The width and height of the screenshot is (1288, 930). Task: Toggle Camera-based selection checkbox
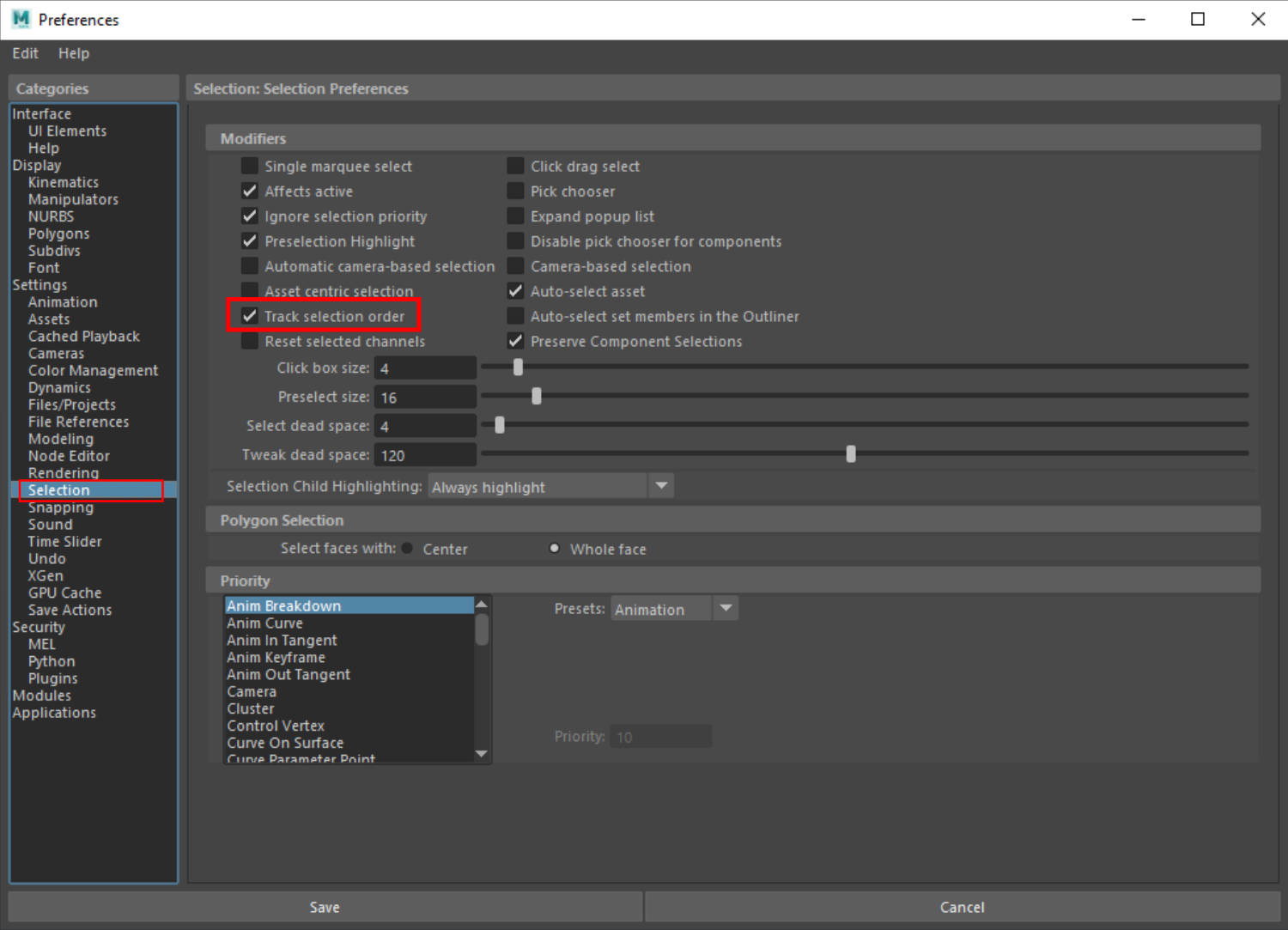[x=515, y=265]
